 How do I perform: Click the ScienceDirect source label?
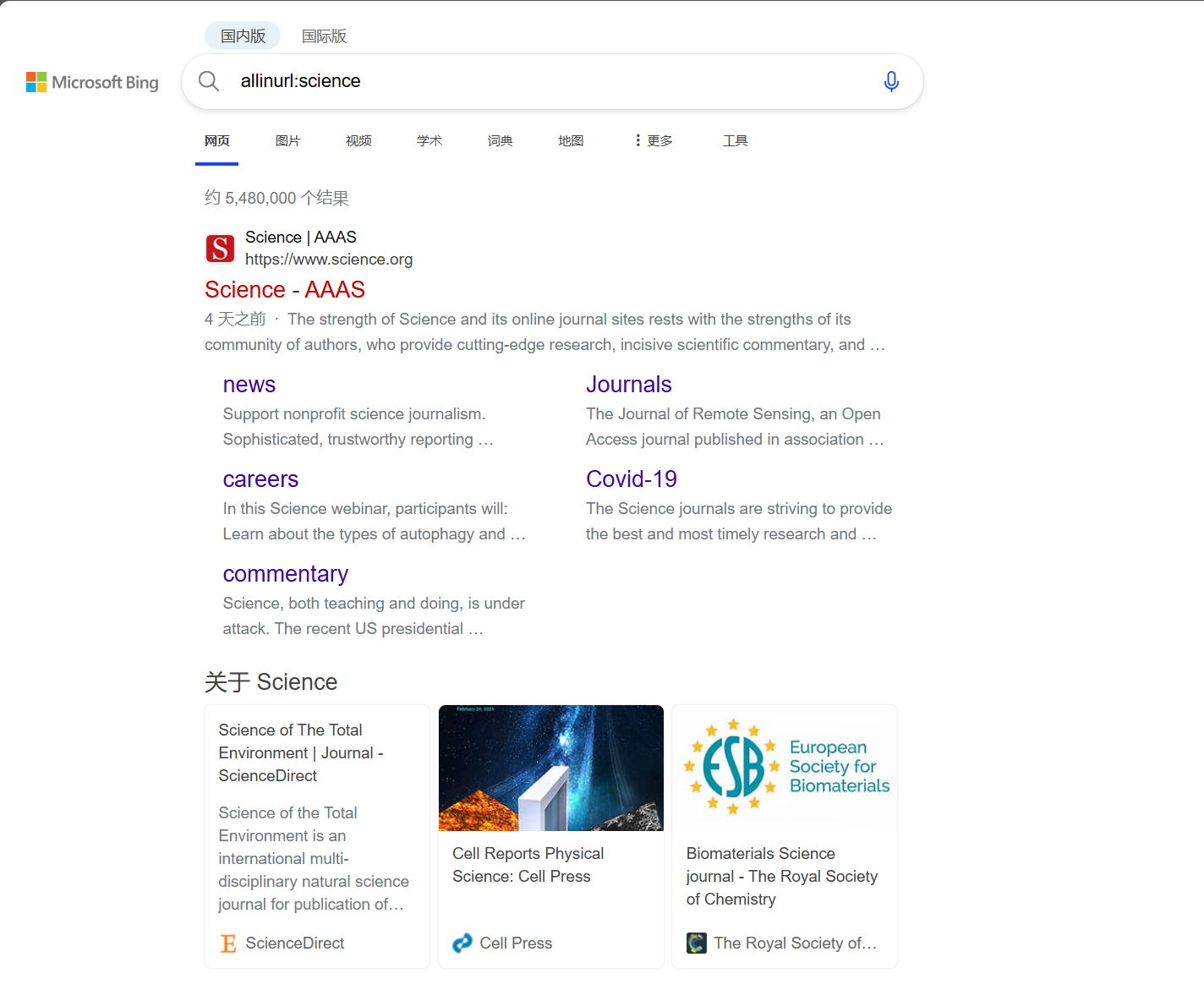click(x=295, y=944)
